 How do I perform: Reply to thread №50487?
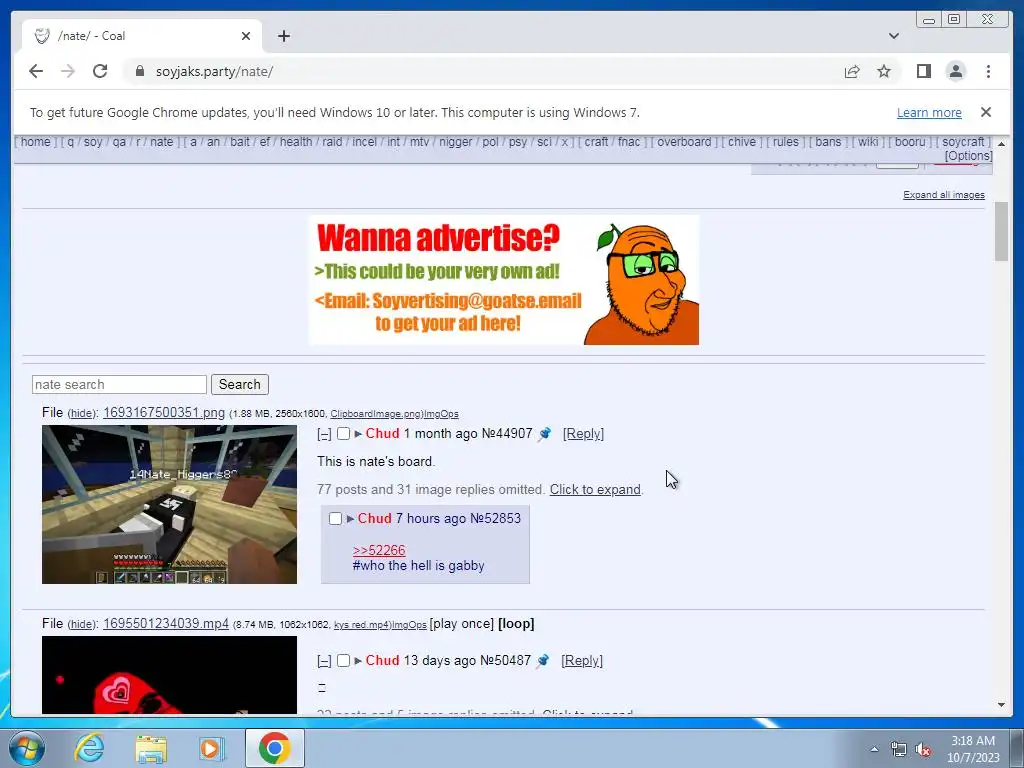point(582,660)
